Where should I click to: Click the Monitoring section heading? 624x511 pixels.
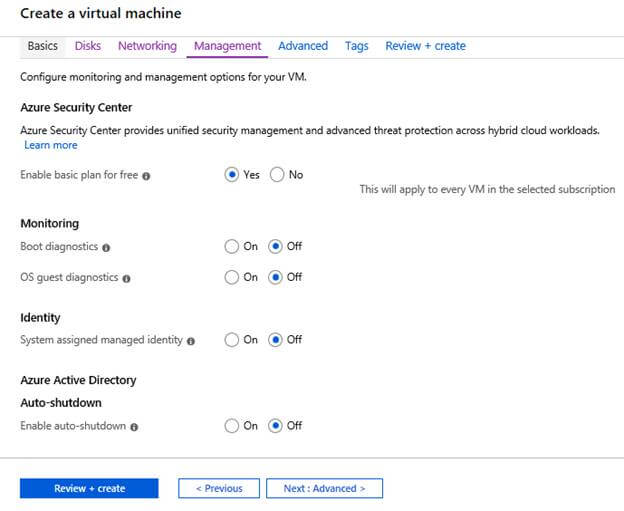(50, 223)
